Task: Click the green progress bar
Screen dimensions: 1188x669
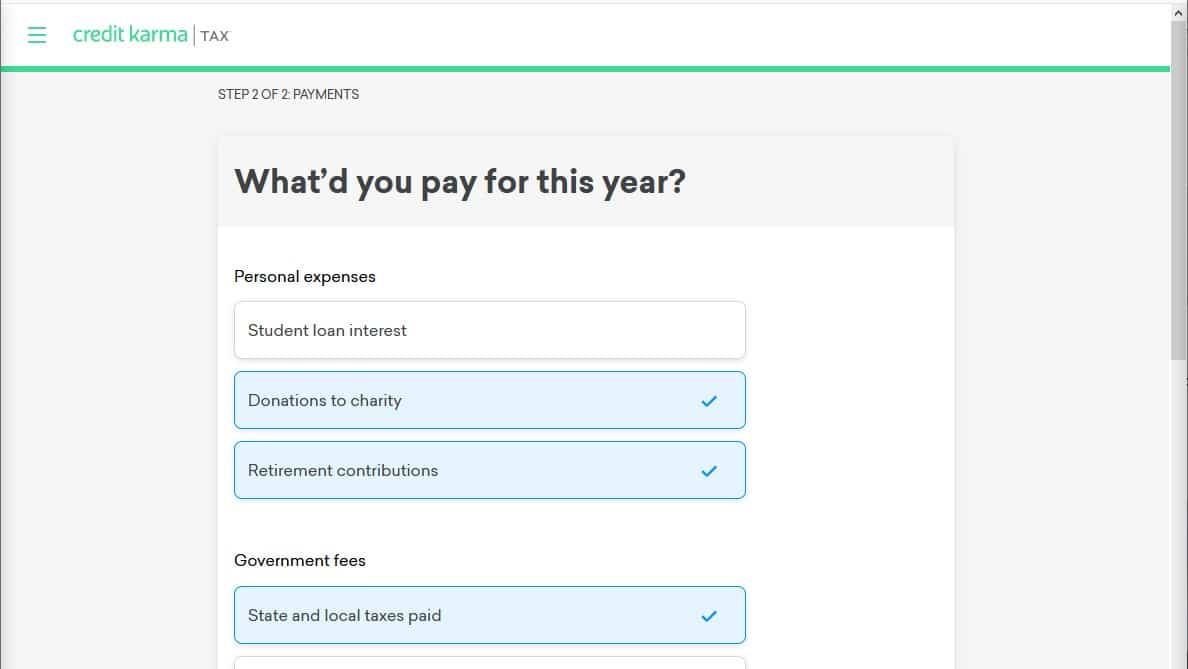Action: point(585,69)
